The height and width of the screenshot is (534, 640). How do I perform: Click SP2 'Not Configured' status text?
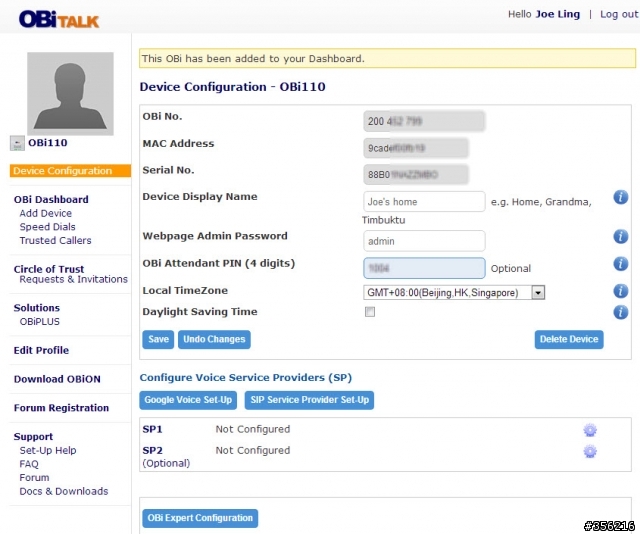pyautogui.click(x=253, y=450)
